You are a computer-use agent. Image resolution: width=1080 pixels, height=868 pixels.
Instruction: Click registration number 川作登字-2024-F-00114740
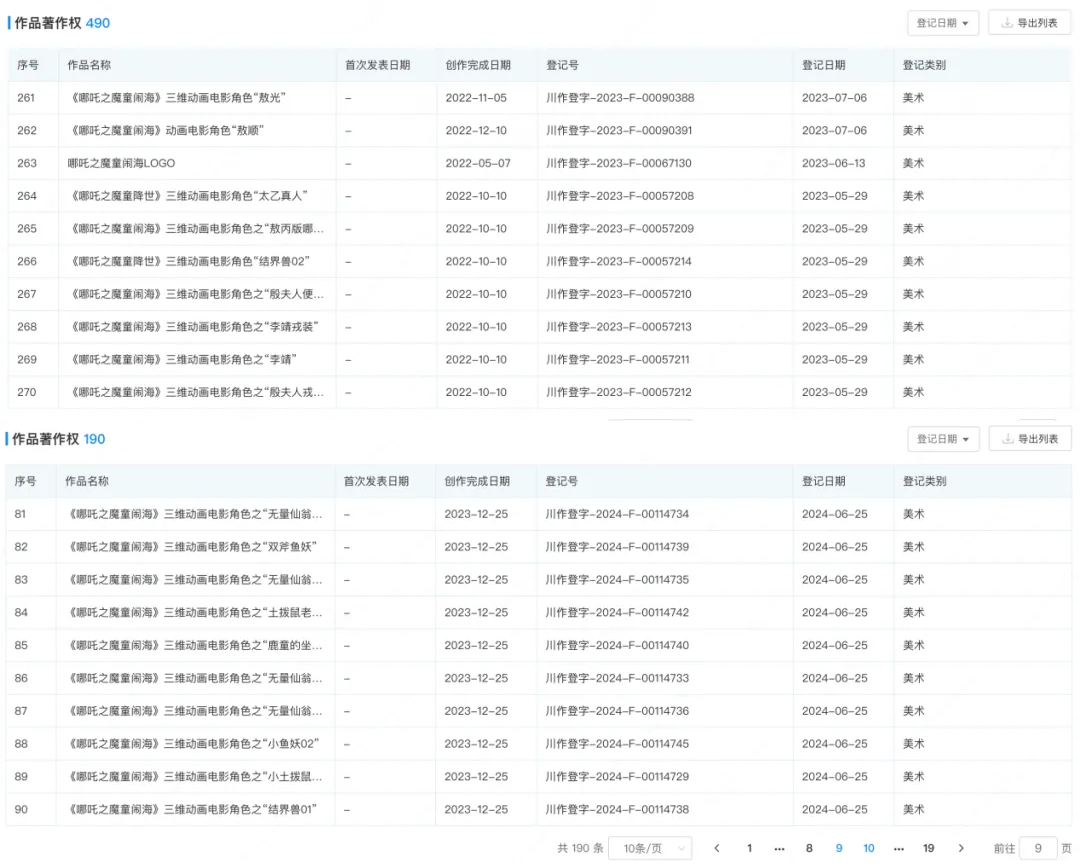(617, 645)
